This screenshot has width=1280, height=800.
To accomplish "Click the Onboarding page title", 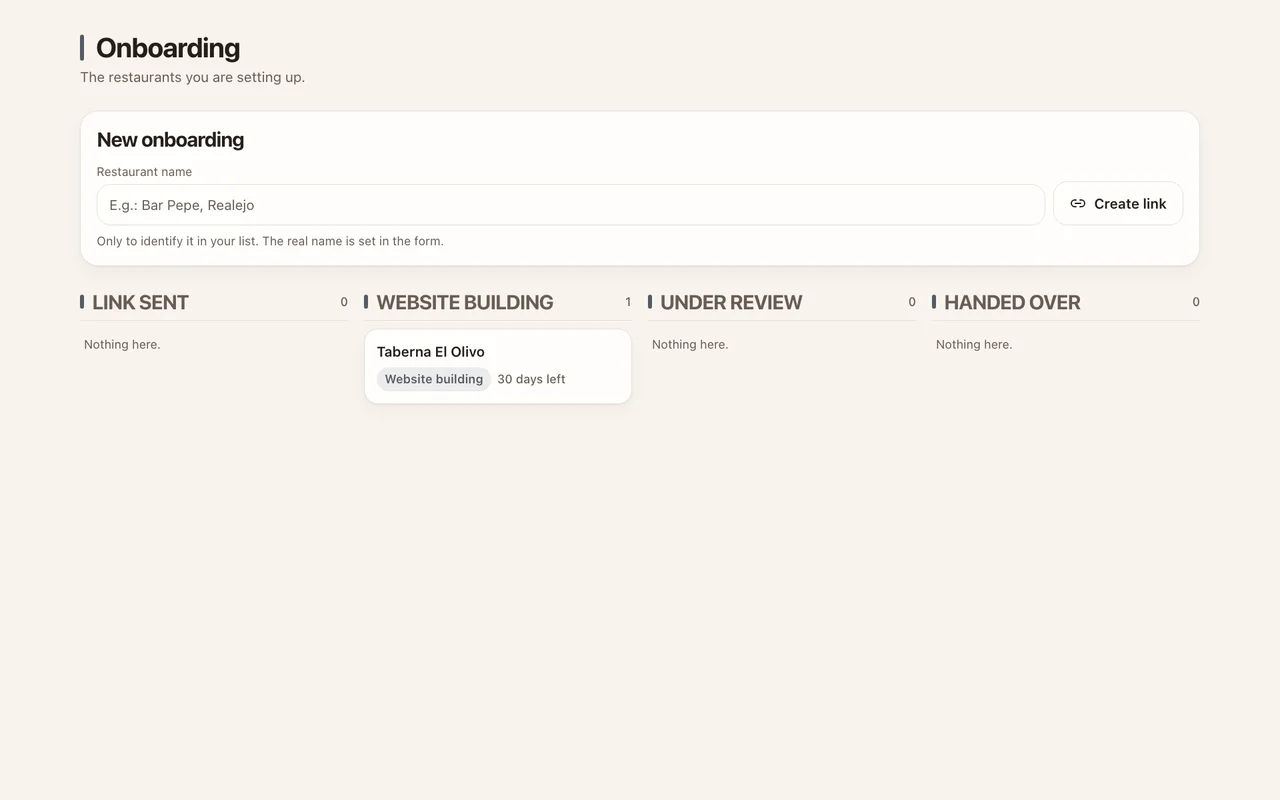I will click(168, 48).
